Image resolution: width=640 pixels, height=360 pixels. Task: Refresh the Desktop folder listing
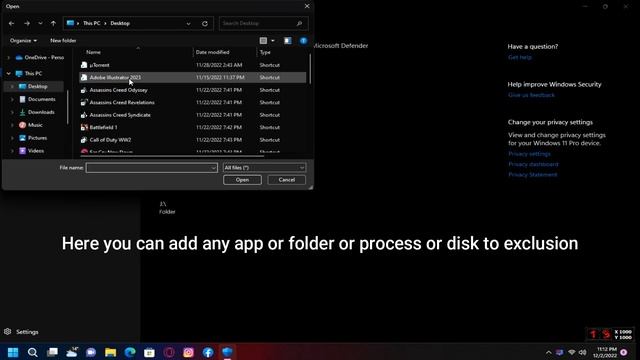point(205,24)
